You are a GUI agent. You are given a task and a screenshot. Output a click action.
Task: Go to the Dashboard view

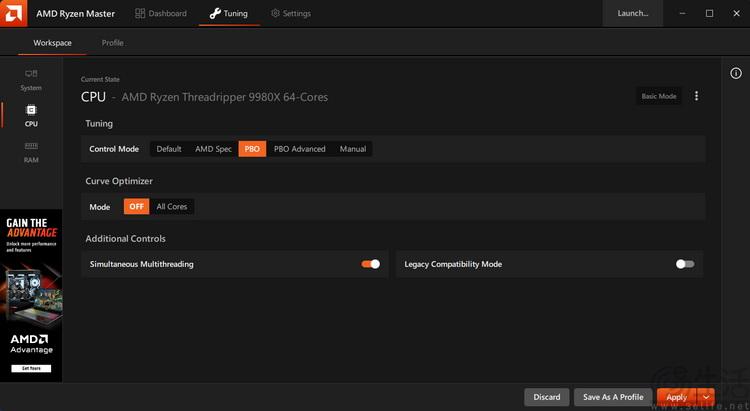(161, 13)
